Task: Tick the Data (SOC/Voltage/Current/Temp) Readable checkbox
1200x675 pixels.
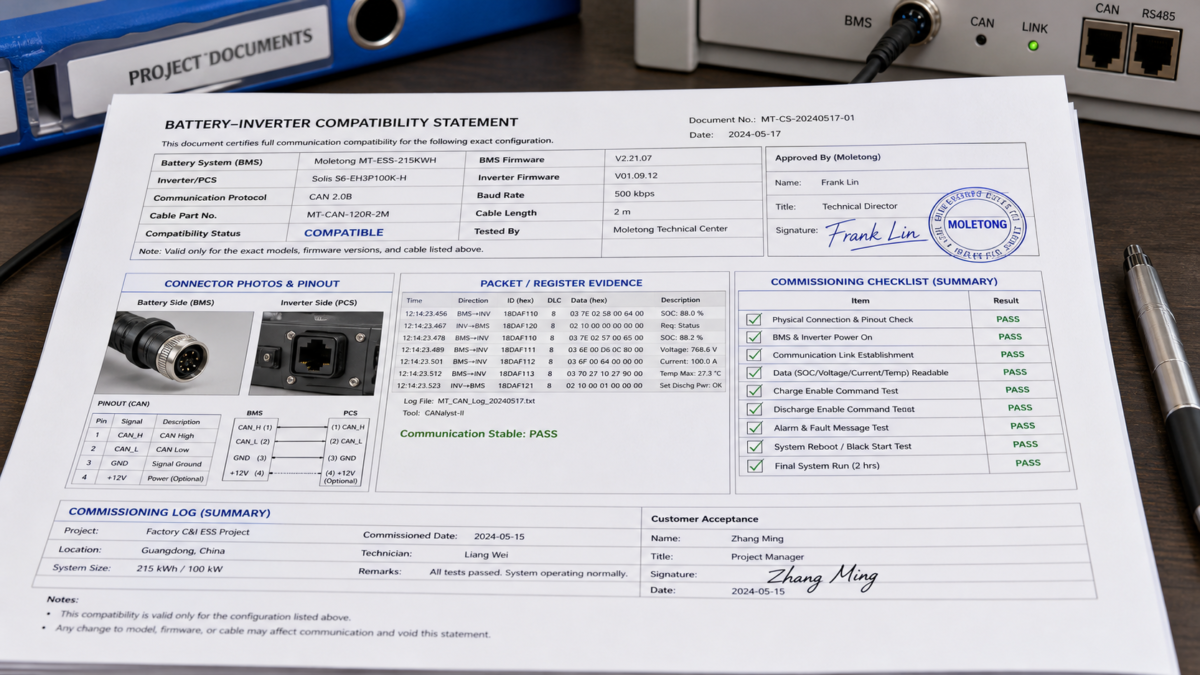Action: [755, 374]
